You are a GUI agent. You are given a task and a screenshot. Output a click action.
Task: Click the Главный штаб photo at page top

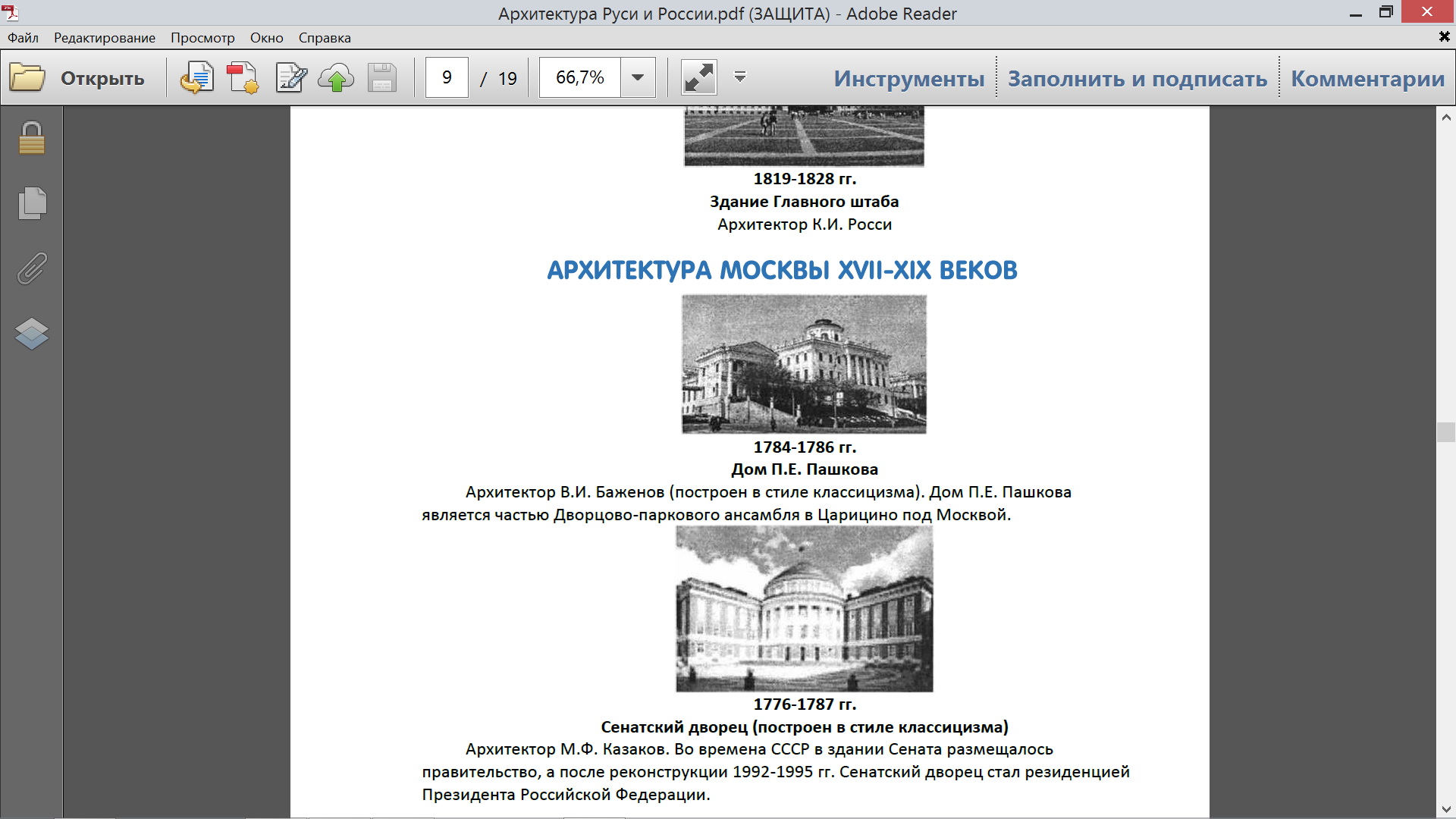click(x=804, y=136)
